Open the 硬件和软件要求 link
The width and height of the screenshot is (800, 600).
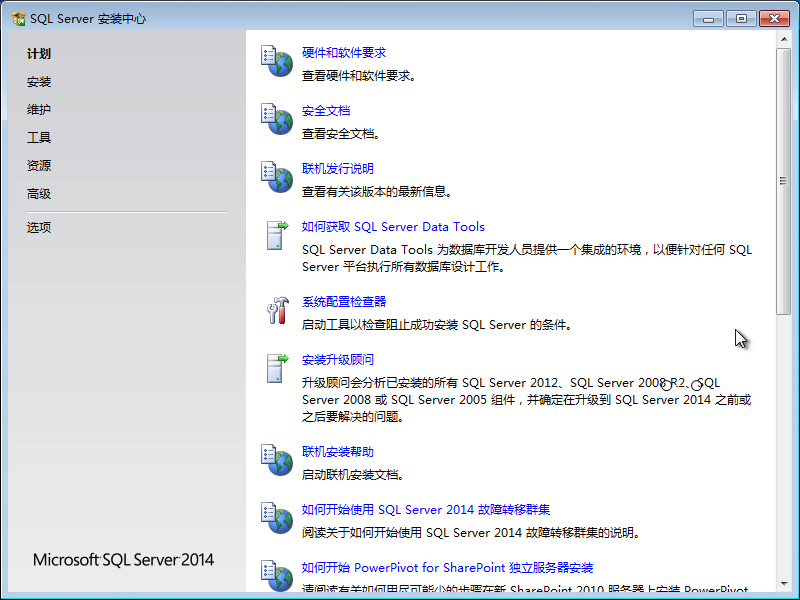[344, 53]
